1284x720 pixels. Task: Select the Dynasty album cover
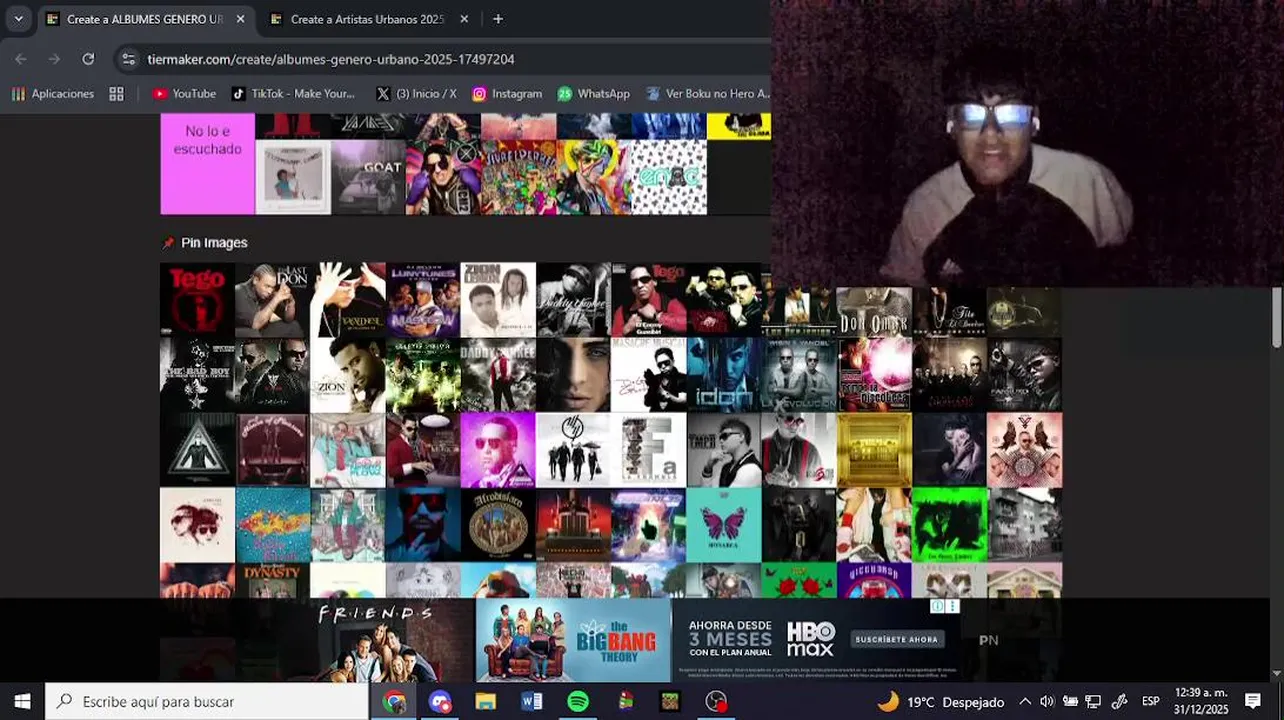tap(272, 581)
